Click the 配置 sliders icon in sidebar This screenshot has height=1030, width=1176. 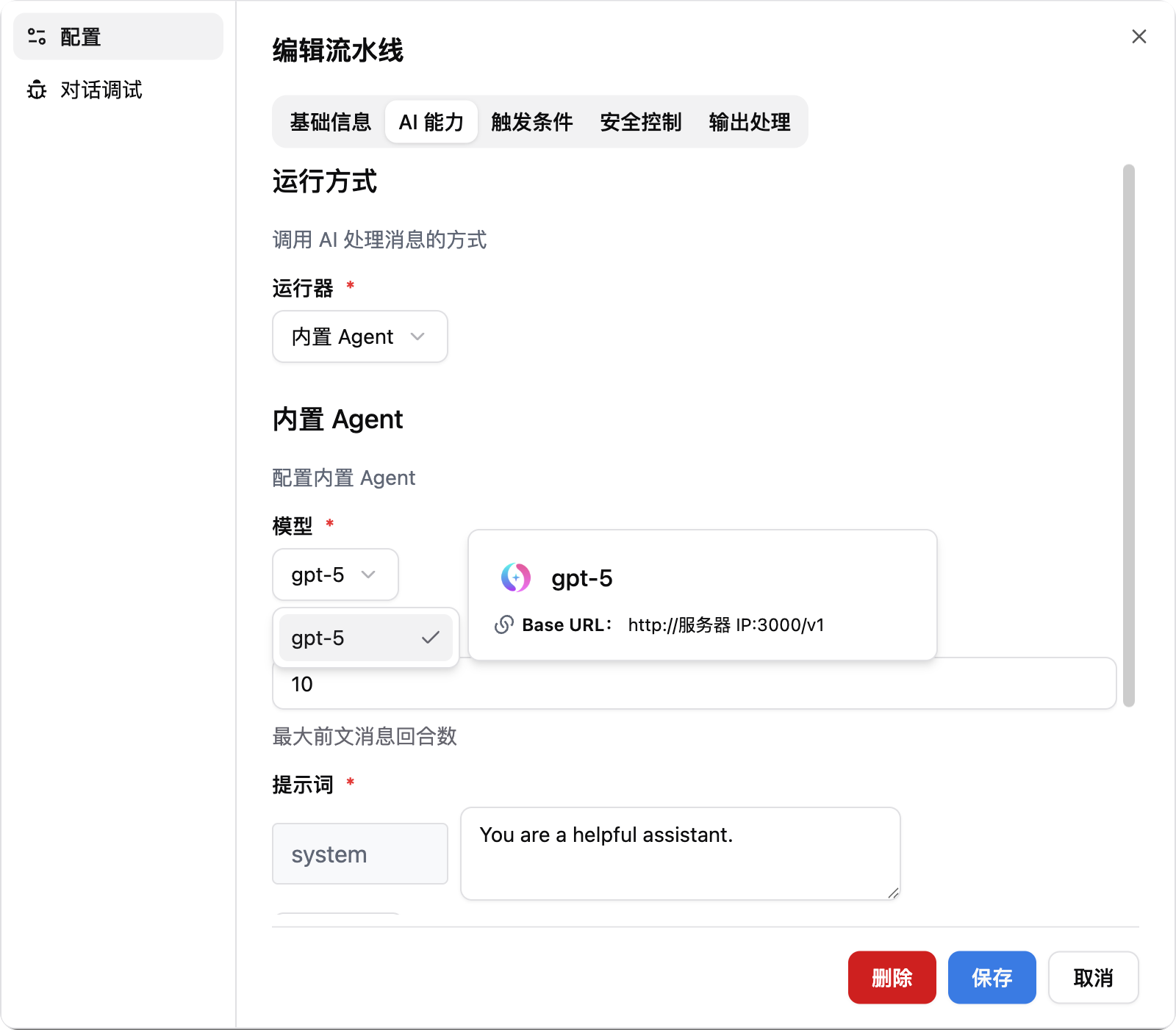click(x=37, y=36)
